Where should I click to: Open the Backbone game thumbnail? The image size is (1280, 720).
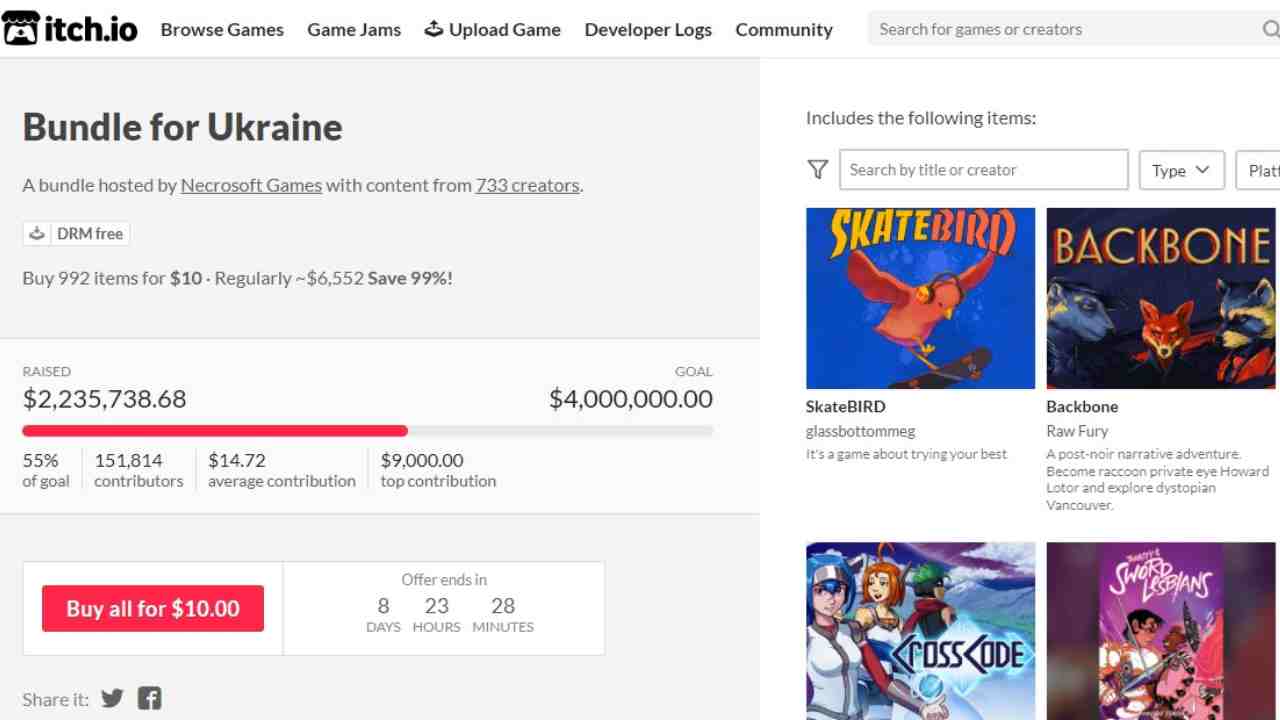1160,298
